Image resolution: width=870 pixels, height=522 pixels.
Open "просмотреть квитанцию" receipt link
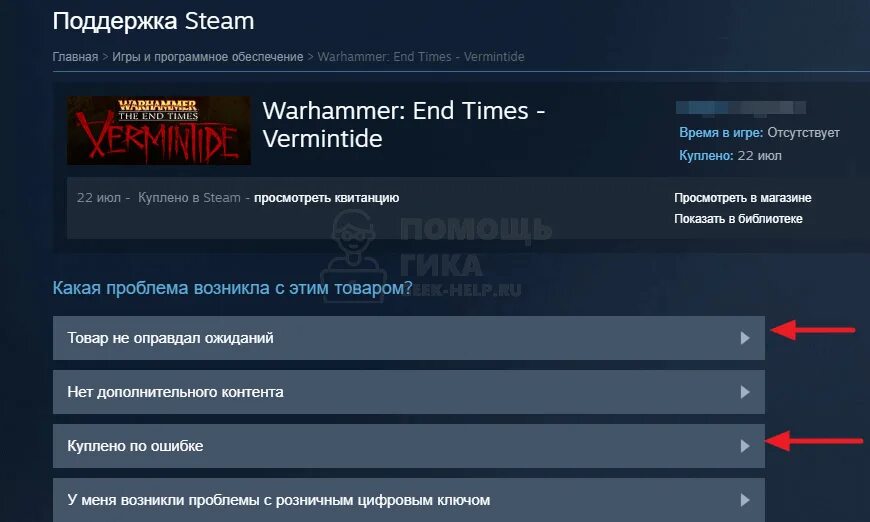(x=326, y=197)
